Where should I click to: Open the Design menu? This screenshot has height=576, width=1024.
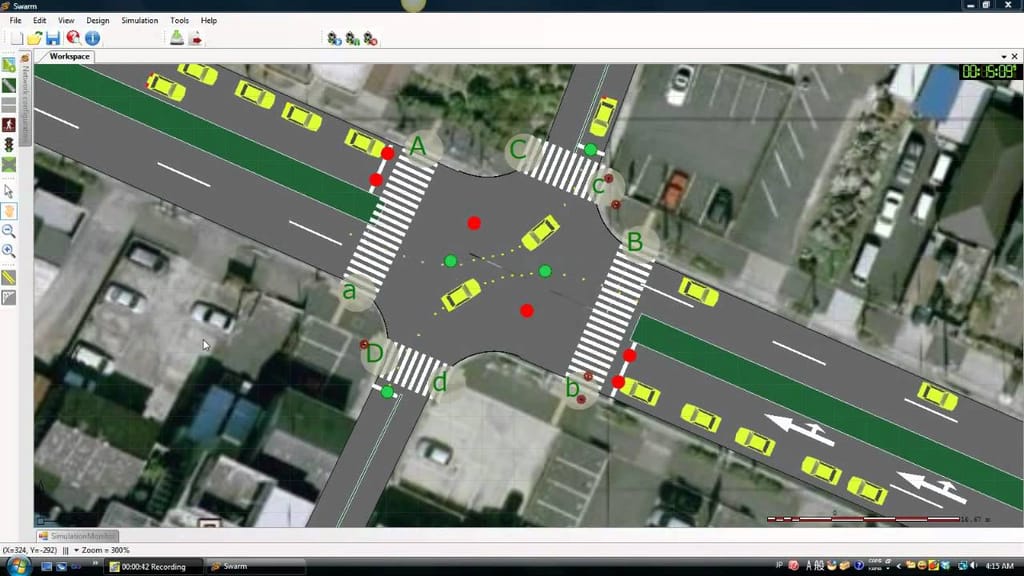pos(98,20)
